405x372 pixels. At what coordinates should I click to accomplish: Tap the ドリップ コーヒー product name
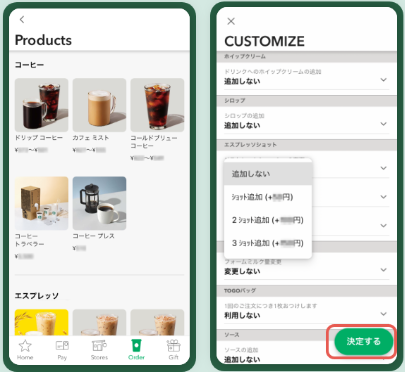pos(39,138)
